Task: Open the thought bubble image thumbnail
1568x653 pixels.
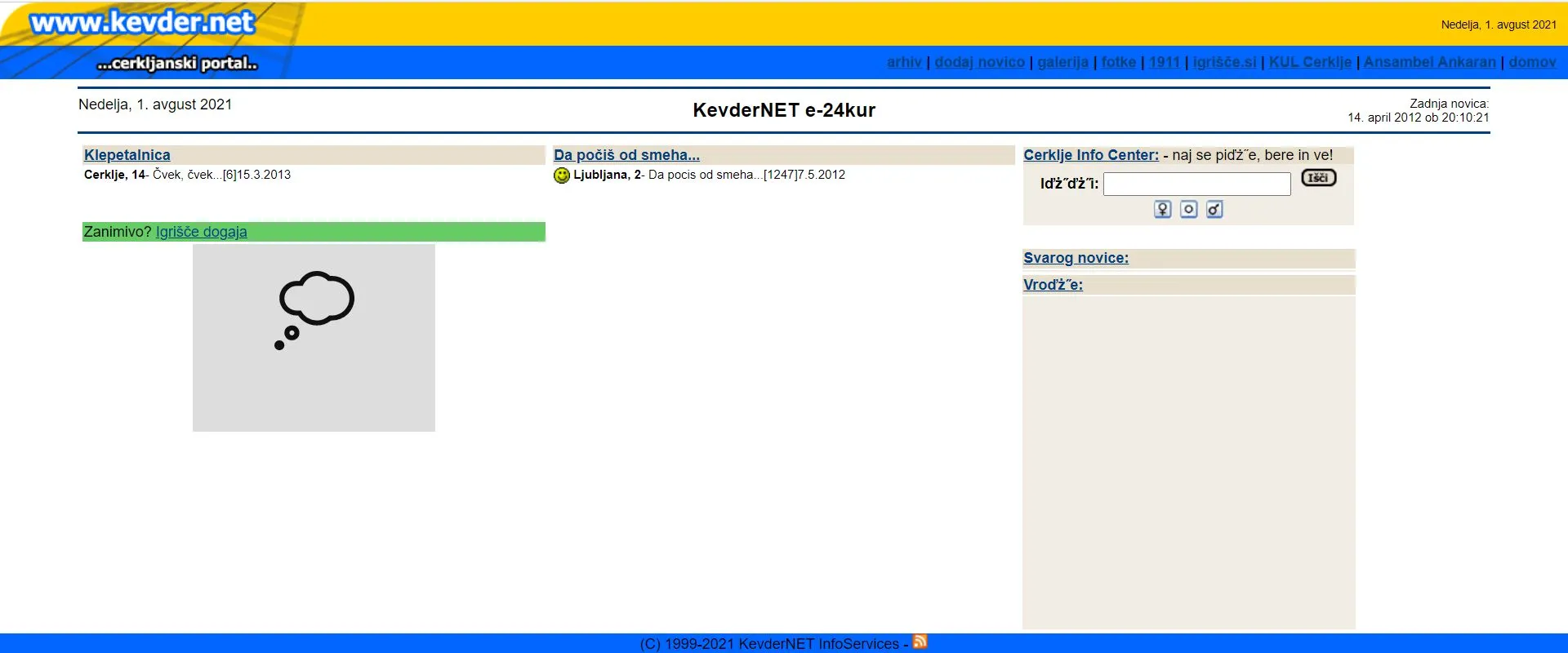Action: (314, 338)
